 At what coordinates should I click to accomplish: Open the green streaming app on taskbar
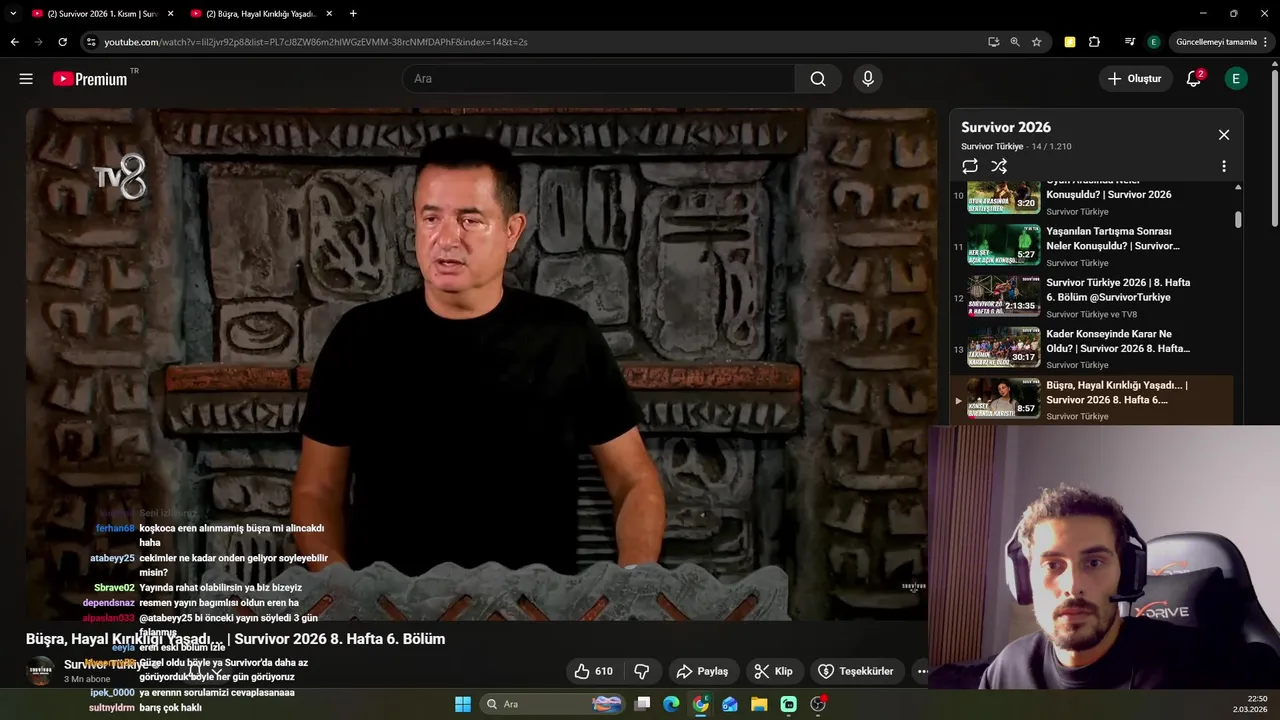789,704
